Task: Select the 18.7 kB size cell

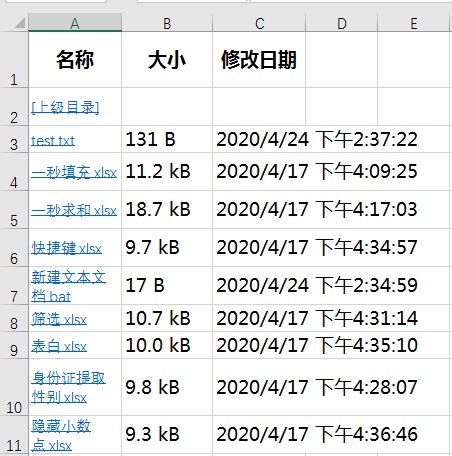Action: click(x=167, y=210)
